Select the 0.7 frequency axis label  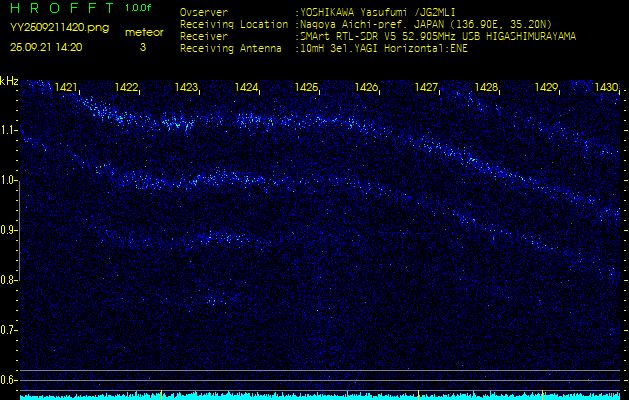10,330
